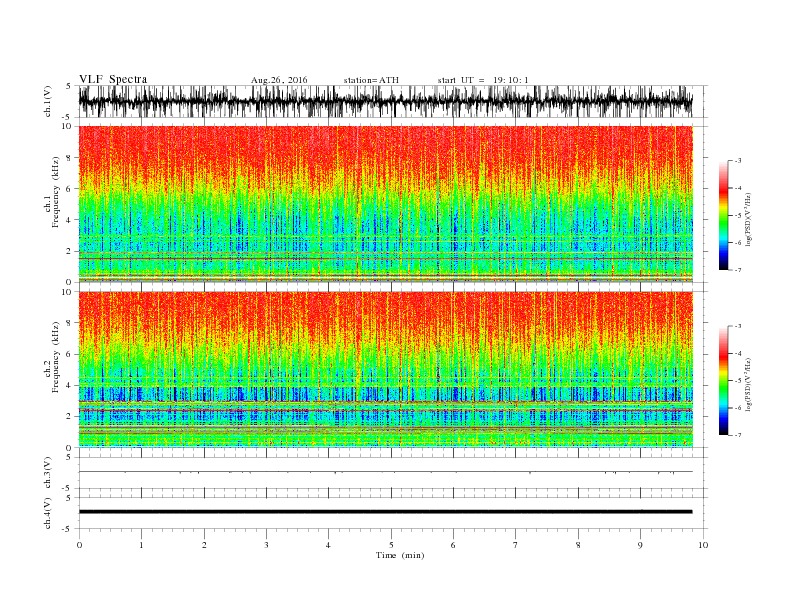Viewport: 792px width, 612px height.
Task: Click the ch.2 spectrogram plot
Action: tap(385, 369)
